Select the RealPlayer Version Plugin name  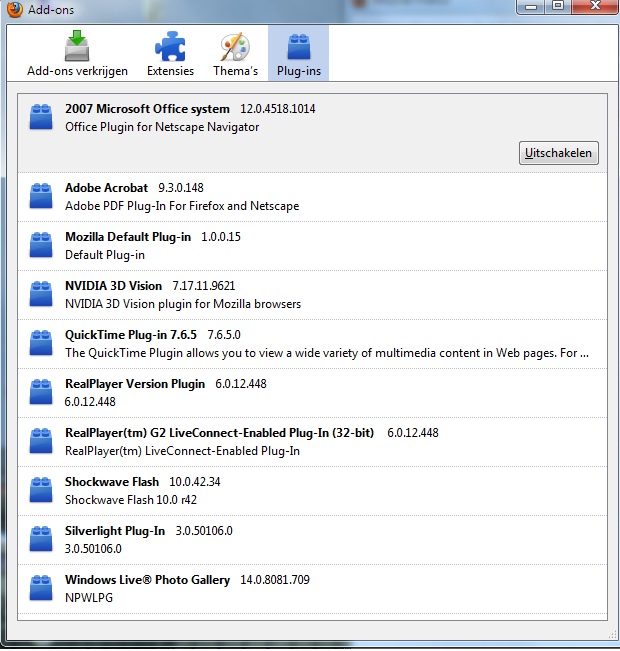pos(135,384)
